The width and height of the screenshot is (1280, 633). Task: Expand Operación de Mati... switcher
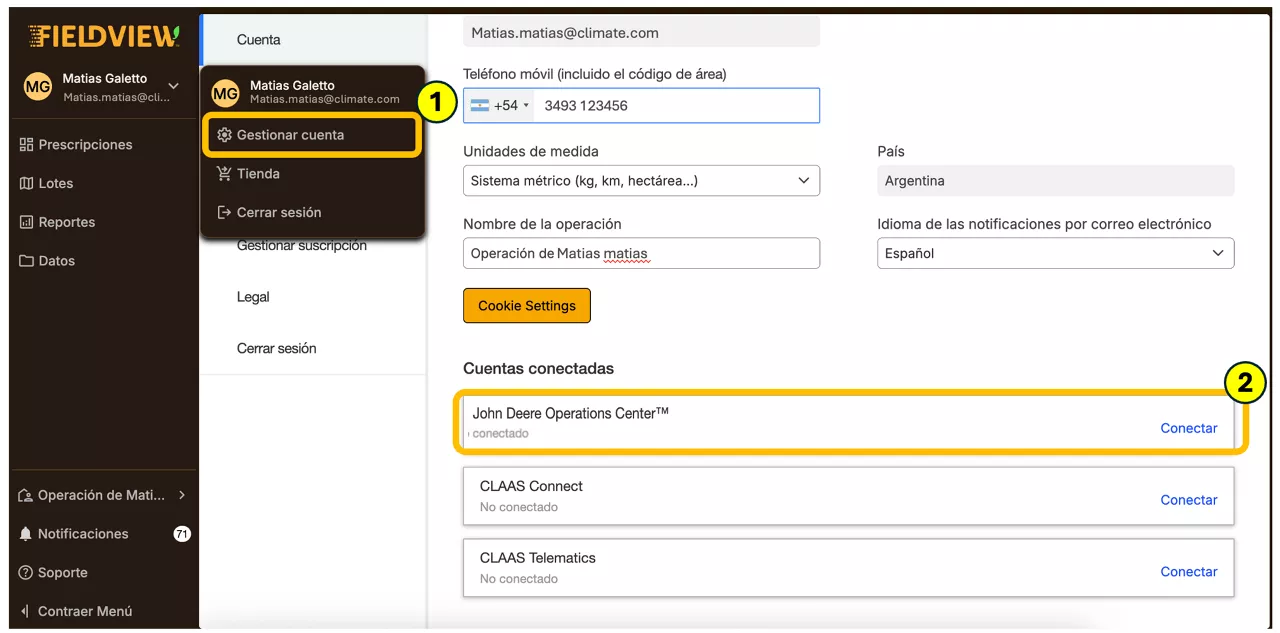click(x=102, y=495)
